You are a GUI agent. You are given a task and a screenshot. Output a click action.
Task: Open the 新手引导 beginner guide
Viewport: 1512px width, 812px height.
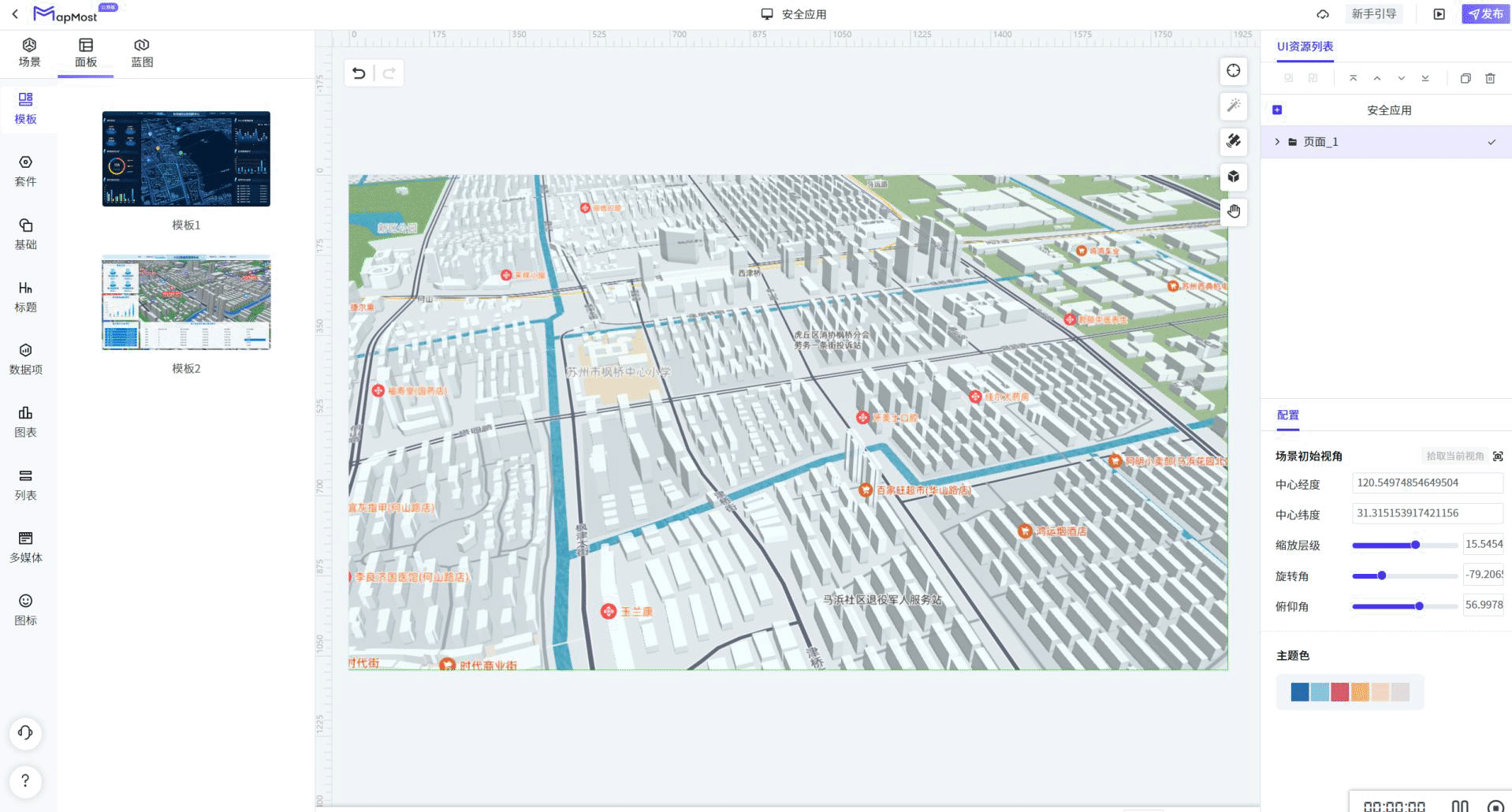tap(1374, 14)
